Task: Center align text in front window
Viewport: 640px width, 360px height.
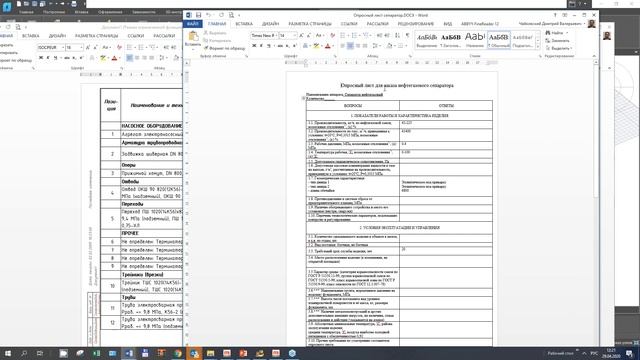Action: pos(350,46)
